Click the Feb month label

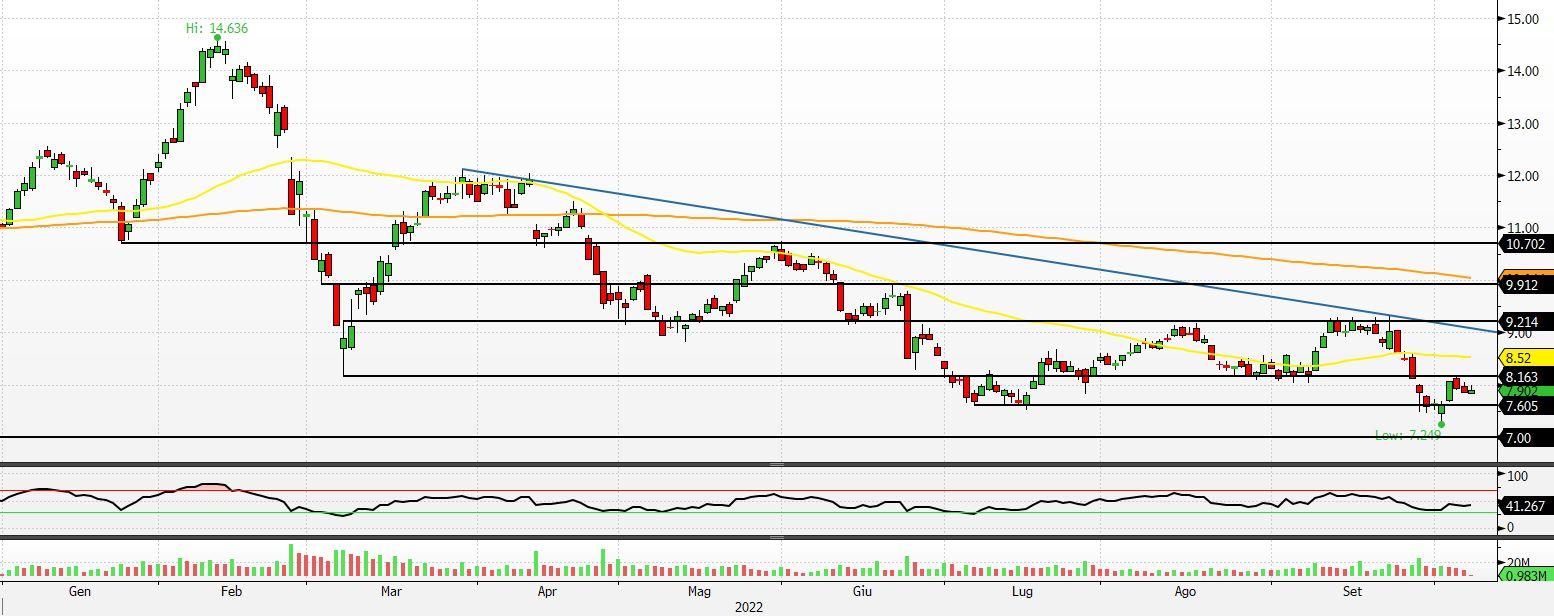pyautogui.click(x=231, y=592)
